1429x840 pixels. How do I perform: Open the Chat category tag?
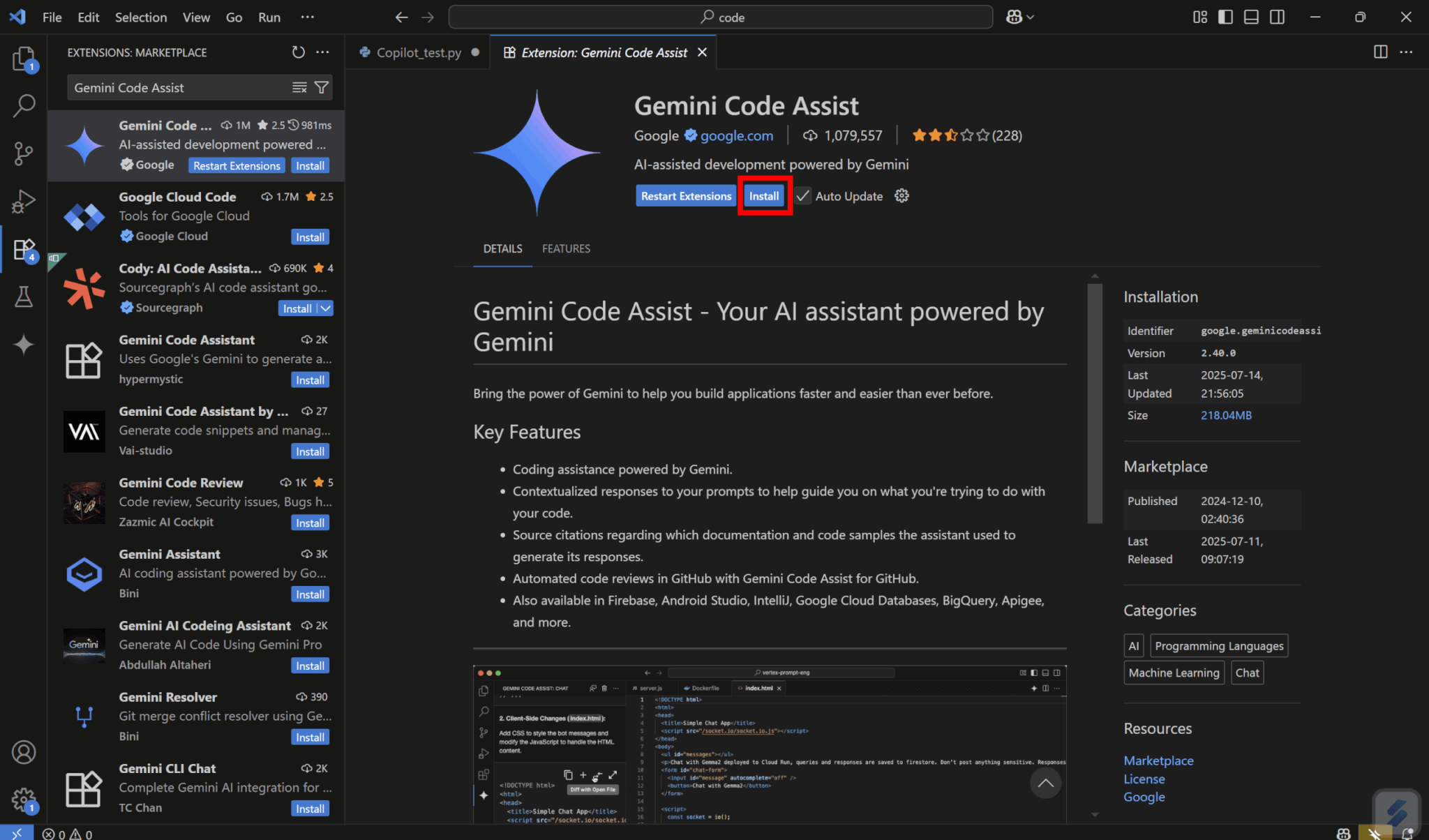(x=1247, y=673)
